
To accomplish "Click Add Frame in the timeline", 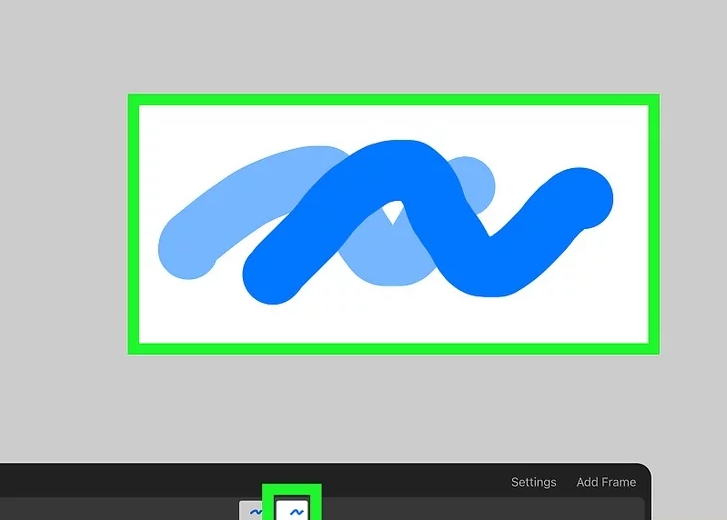I will (x=606, y=482).
